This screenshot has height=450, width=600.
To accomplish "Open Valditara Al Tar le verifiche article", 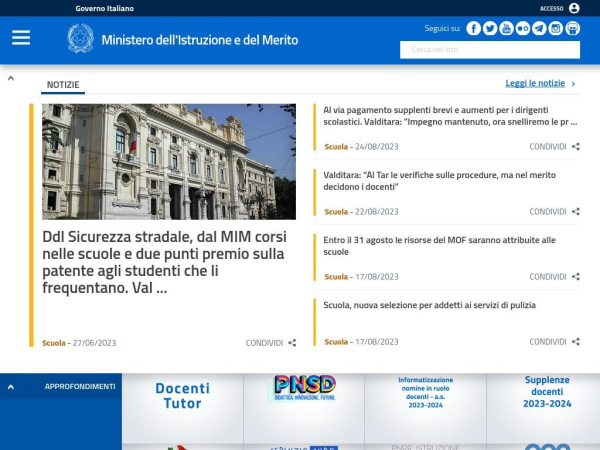I will (x=439, y=181).
